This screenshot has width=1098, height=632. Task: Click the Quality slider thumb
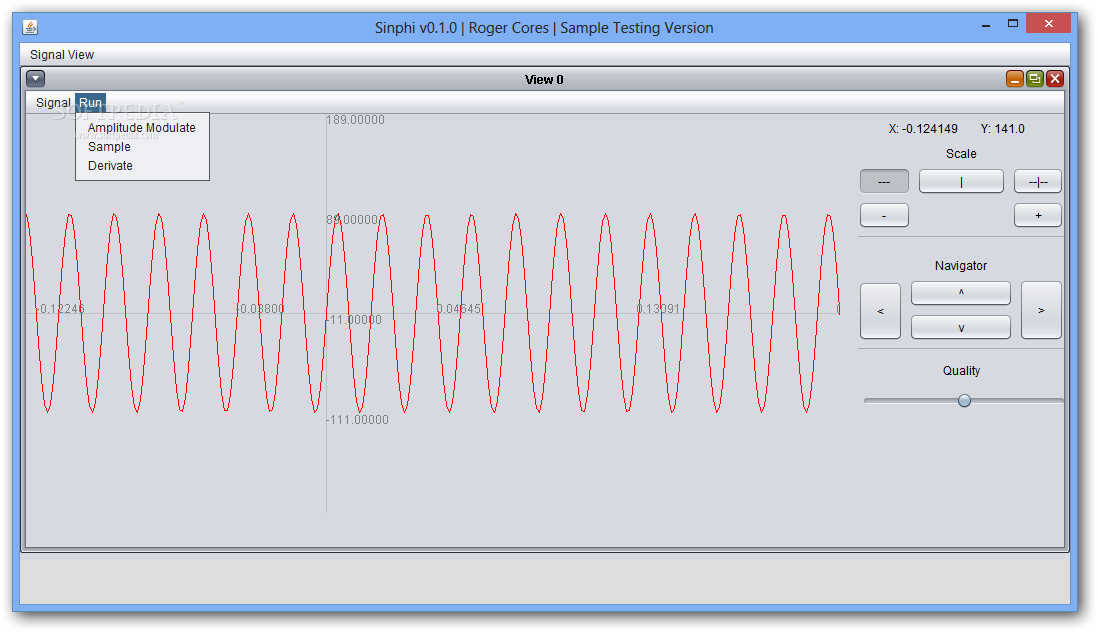pyautogui.click(x=964, y=400)
